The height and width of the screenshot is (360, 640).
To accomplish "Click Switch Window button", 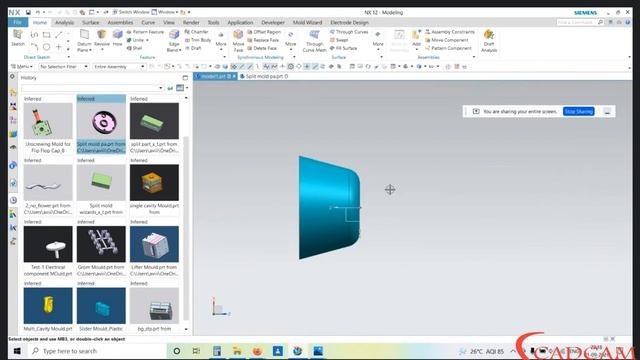I will [x=131, y=12].
